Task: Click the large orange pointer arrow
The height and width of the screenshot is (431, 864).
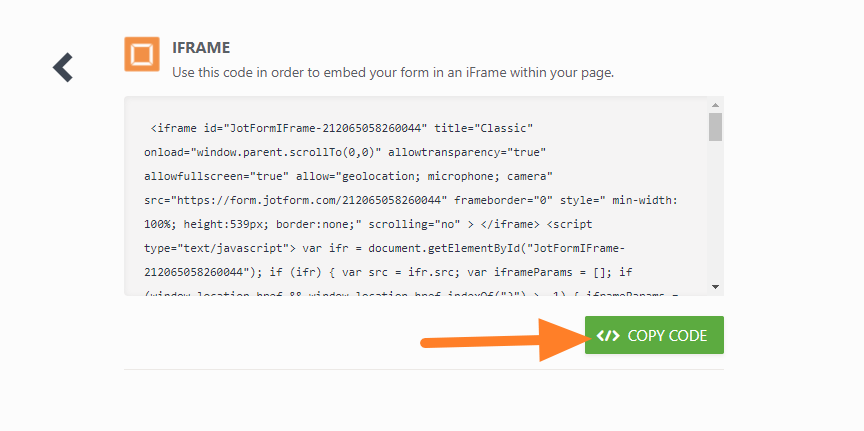Action: pyautogui.click(x=500, y=338)
